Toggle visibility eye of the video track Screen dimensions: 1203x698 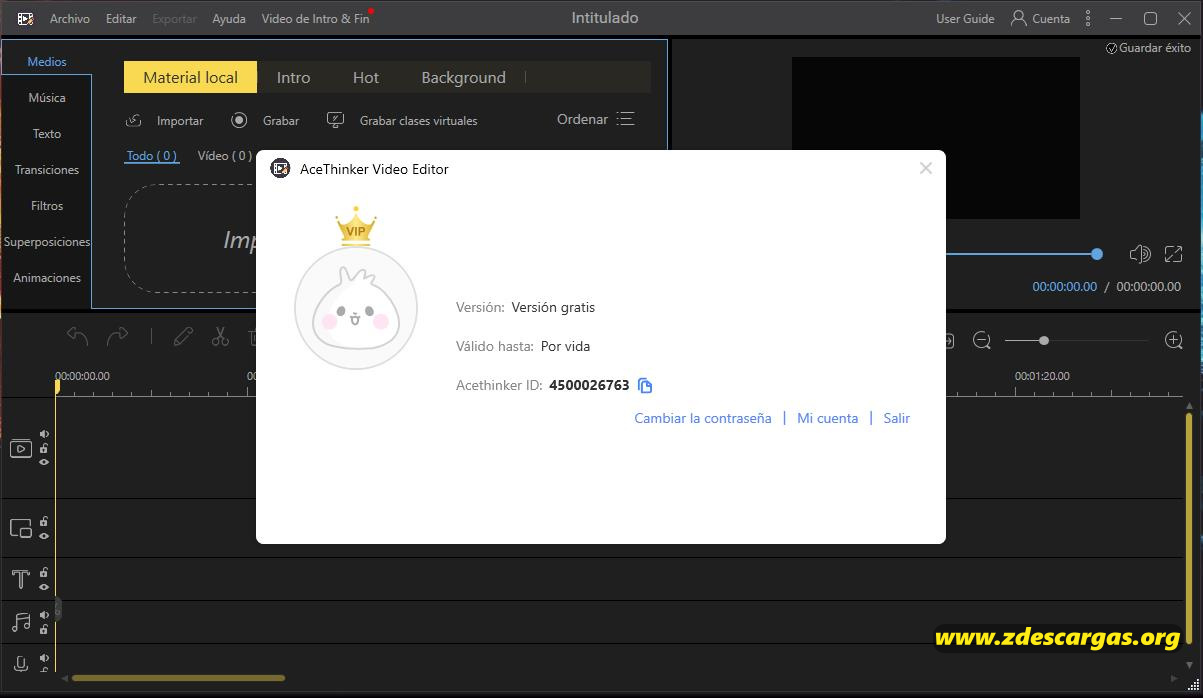click(x=44, y=462)
